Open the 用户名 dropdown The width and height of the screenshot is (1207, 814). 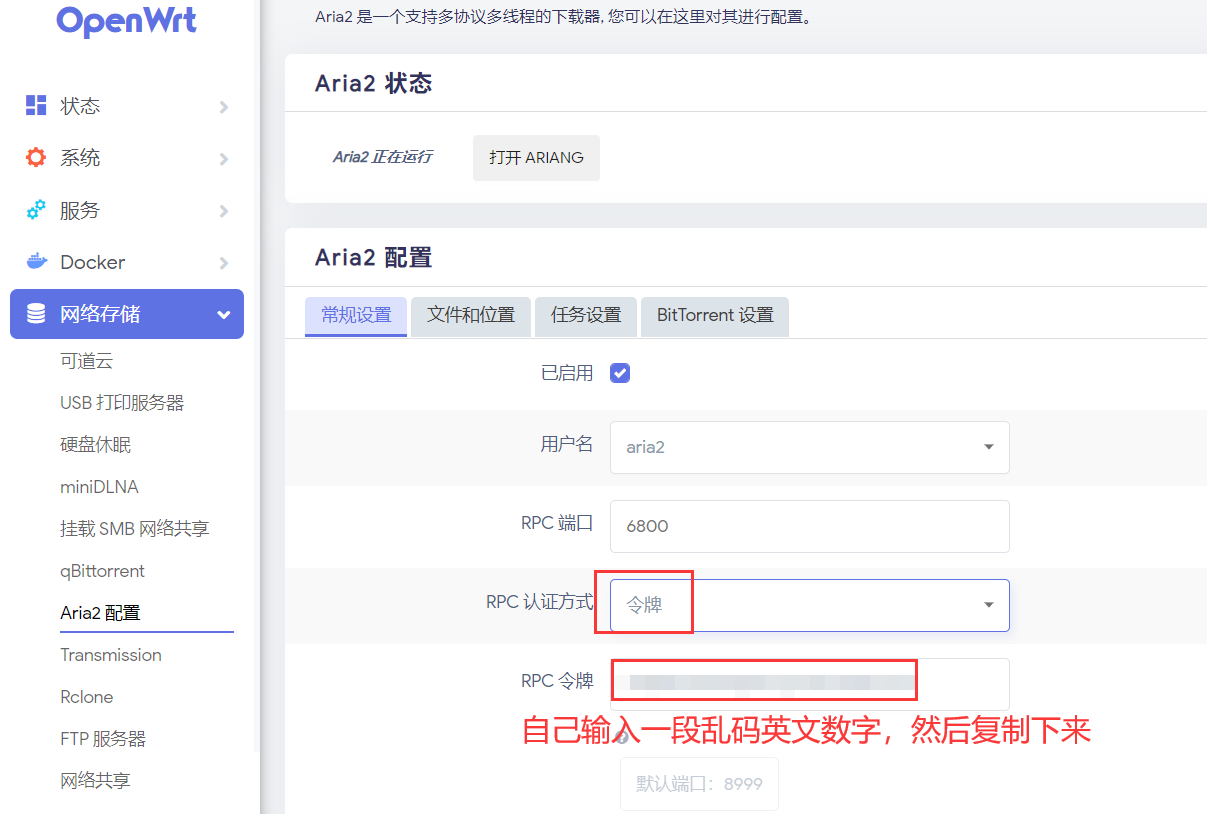coord(809,447)
